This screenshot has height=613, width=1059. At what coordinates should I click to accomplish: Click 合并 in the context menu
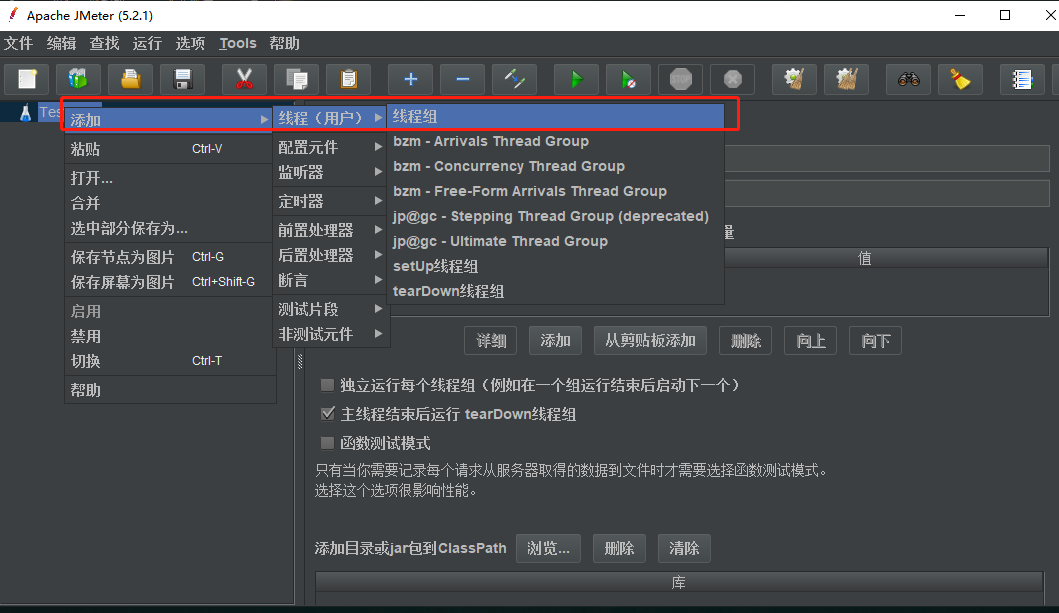[x=170, y=203]
